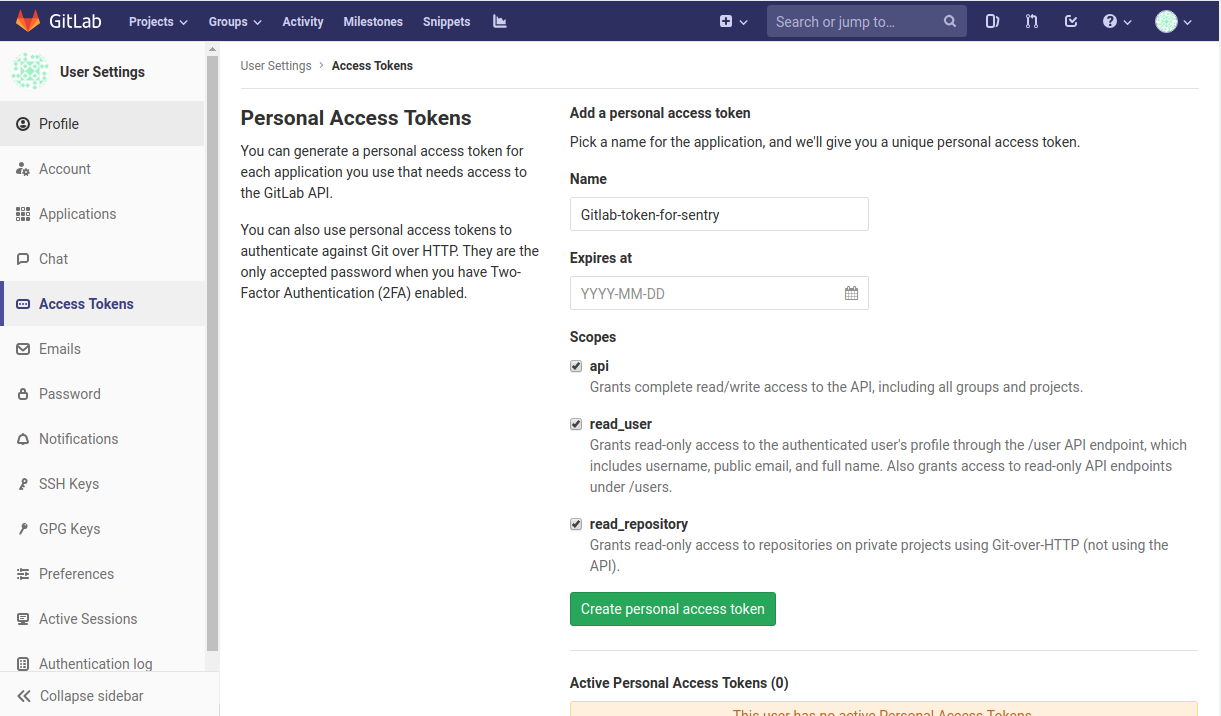The image size is (1221, 716).
Task: Toggle the api scope checkbox
Action: [x=576, y=366]
